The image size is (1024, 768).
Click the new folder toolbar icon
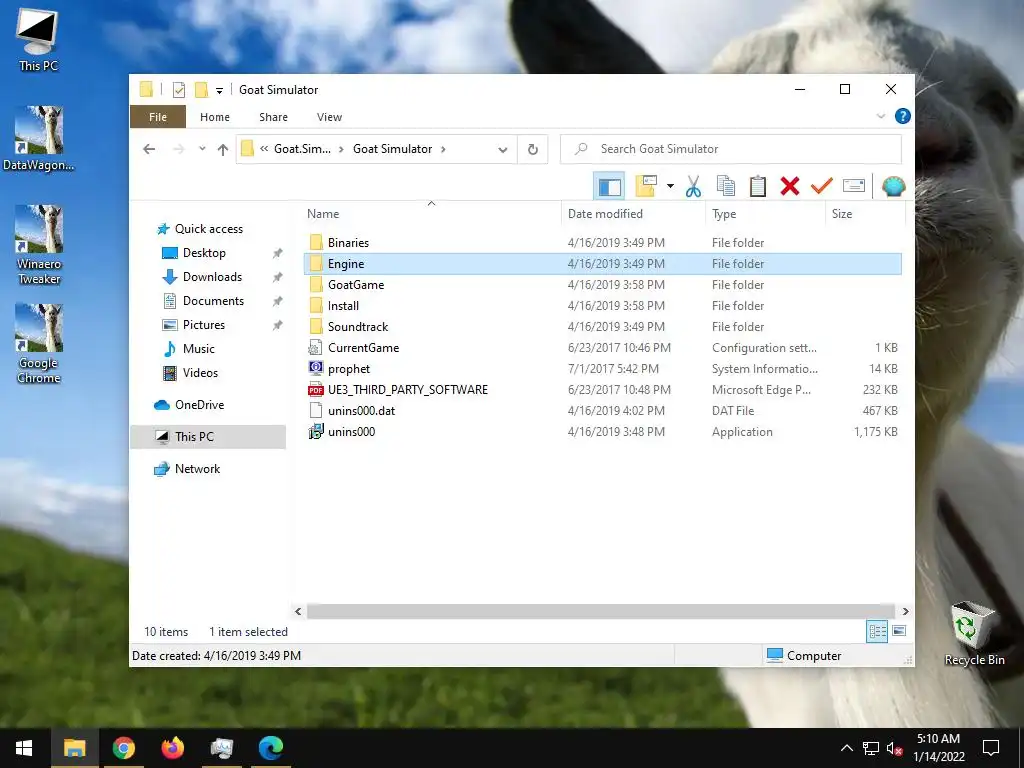click(646, 186)
